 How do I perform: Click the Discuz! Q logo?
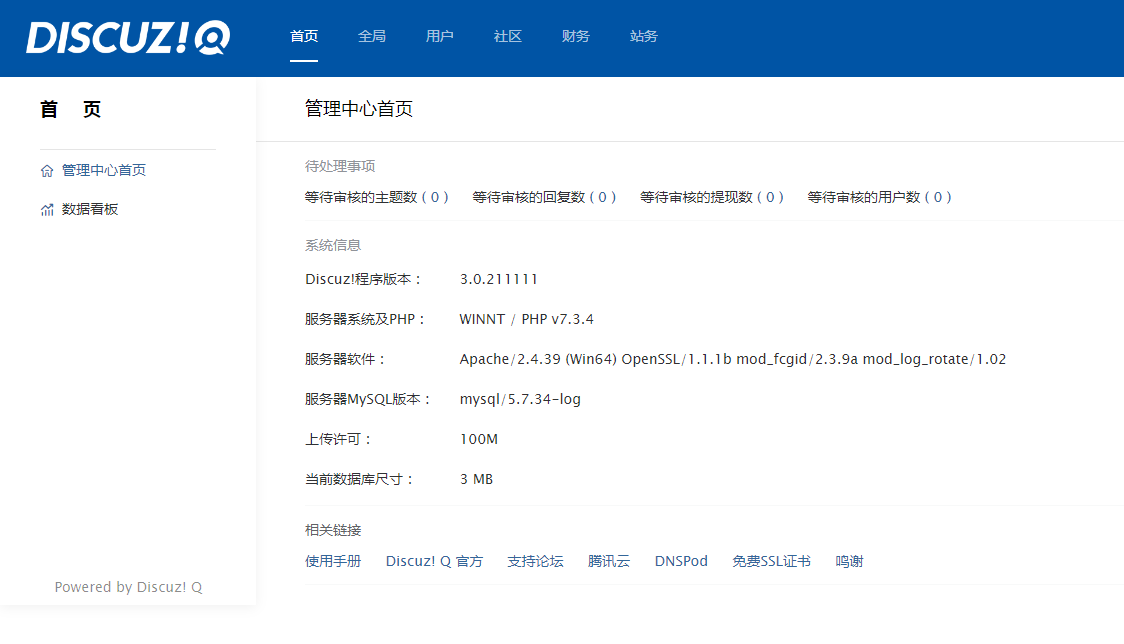128,37
